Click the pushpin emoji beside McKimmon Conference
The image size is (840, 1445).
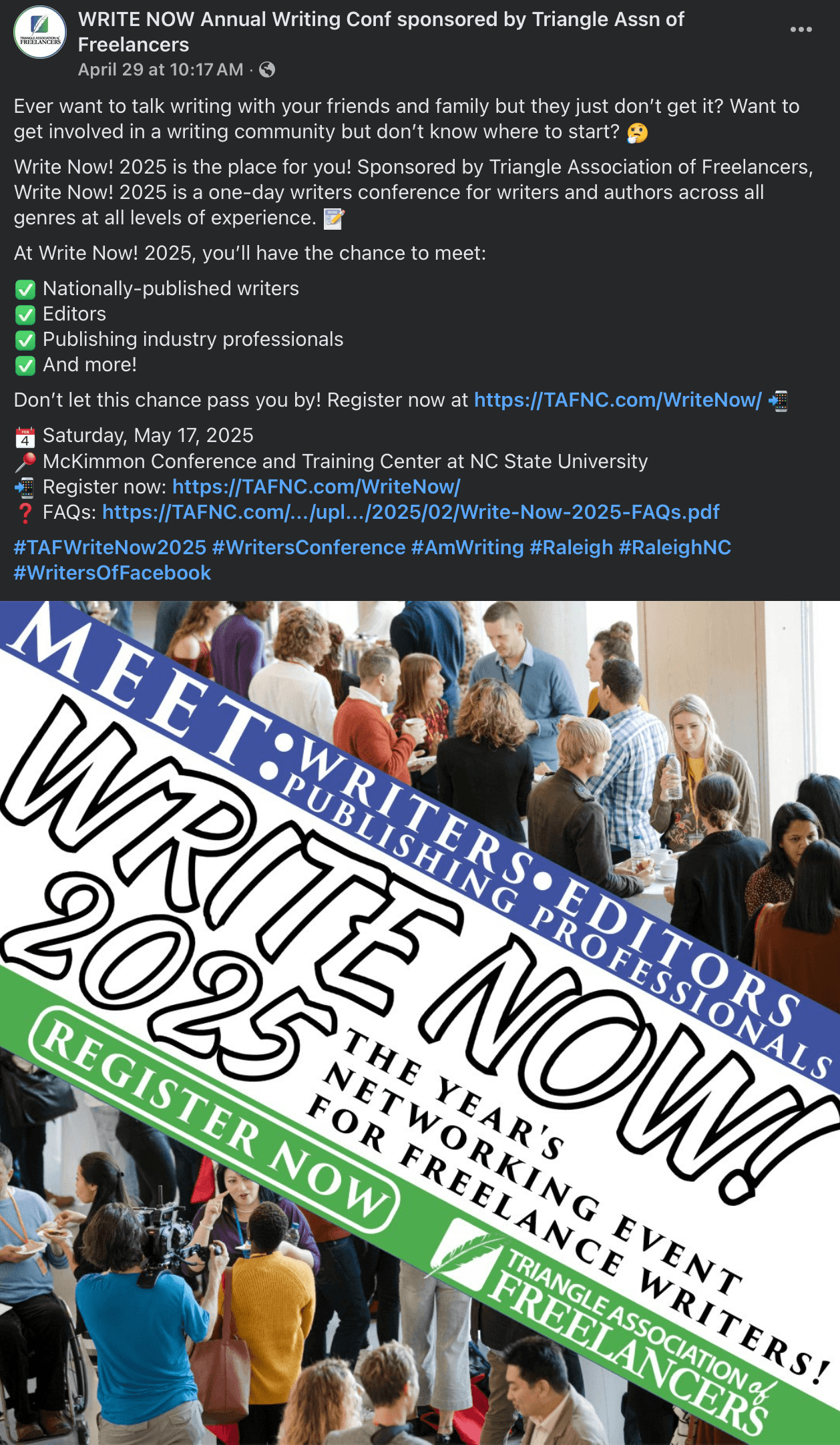[25, 462]
